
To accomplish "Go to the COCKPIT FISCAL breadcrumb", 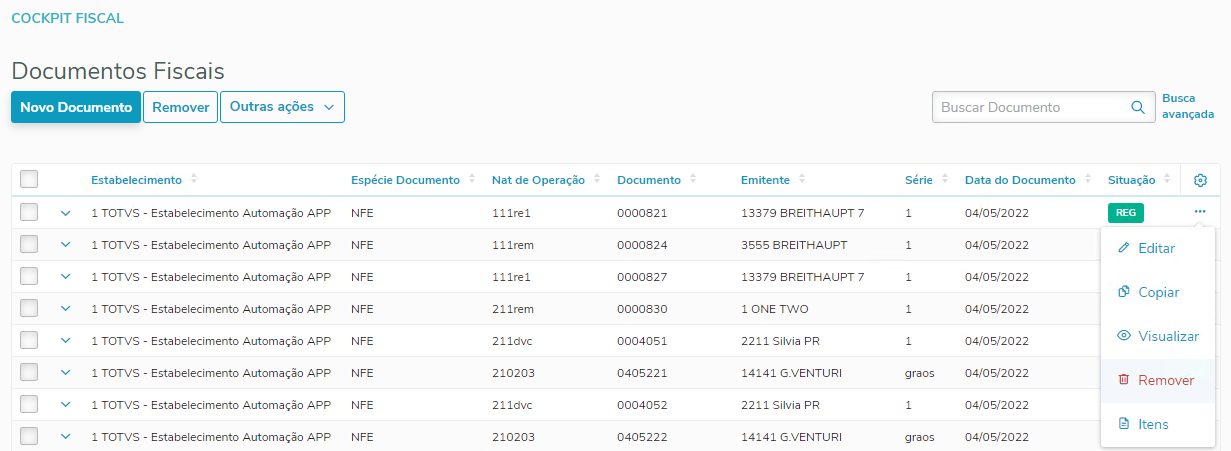I will (67, 18).
